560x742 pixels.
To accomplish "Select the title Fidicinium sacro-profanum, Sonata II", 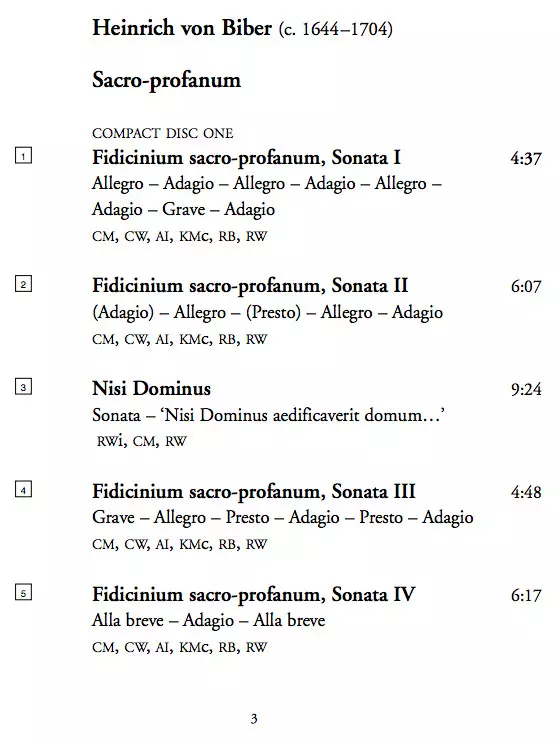I will [250, 286].
